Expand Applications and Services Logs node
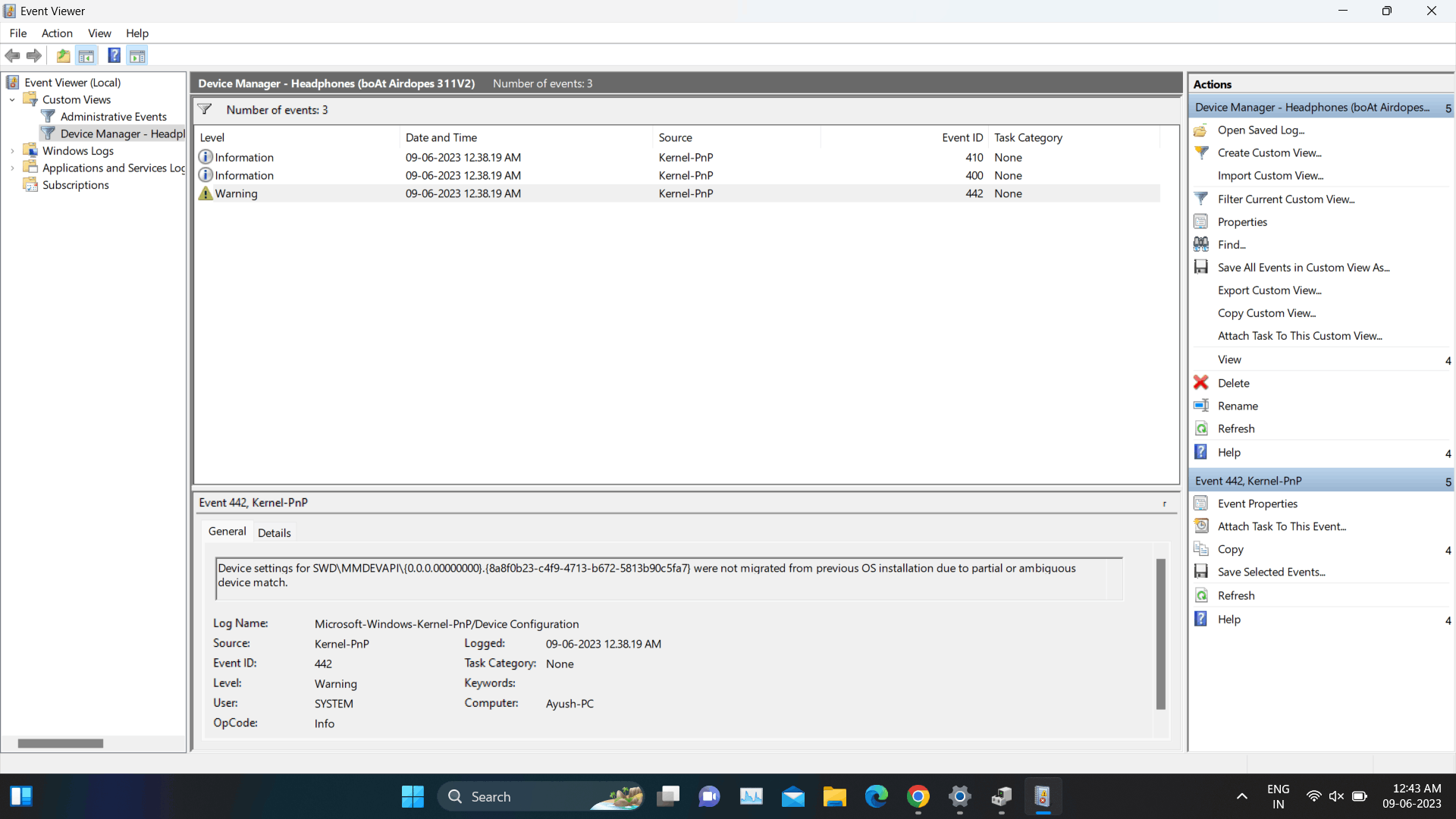Image resolution: width=1456 pixels, height=819 pixels. (12, 168)
